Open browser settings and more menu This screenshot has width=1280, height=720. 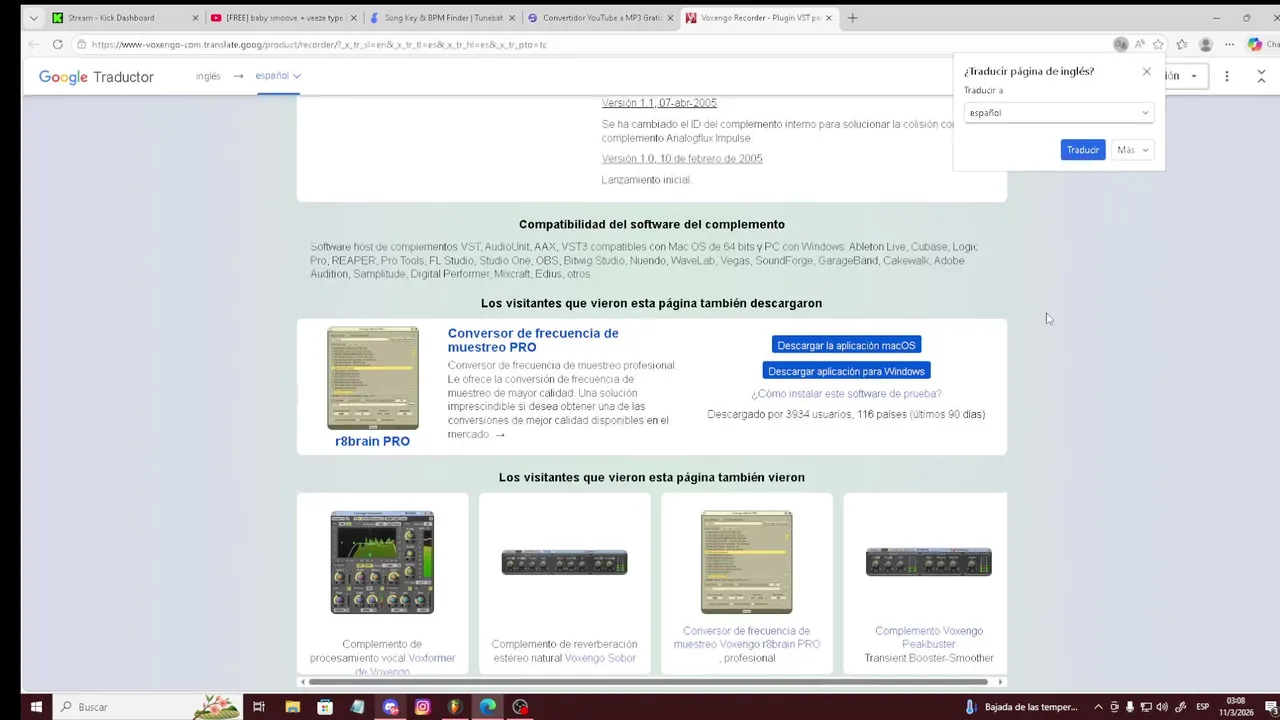1230,44
